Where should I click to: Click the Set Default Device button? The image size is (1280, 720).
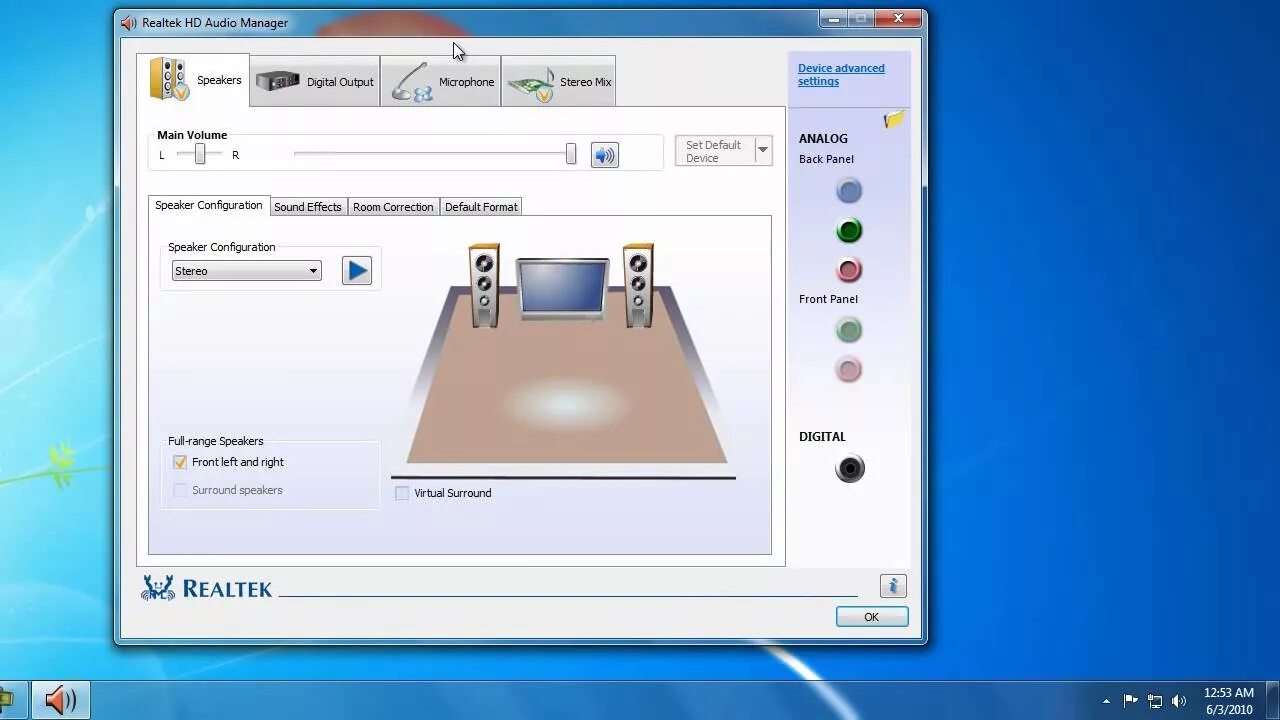[x=714, y=151]
